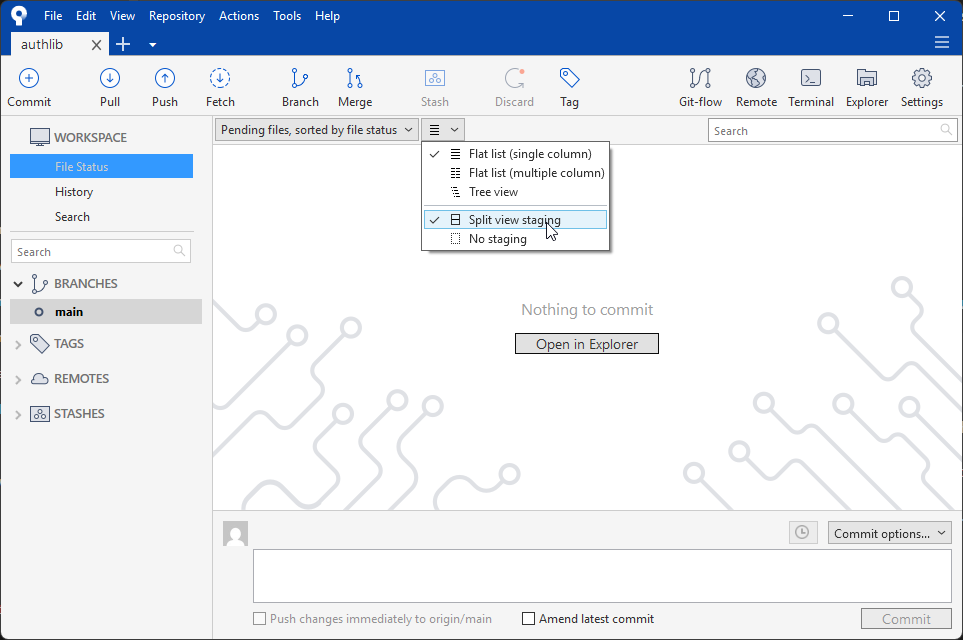Open Pending files sort dropdown
This screenshot has height=640, width=963.
317,130
